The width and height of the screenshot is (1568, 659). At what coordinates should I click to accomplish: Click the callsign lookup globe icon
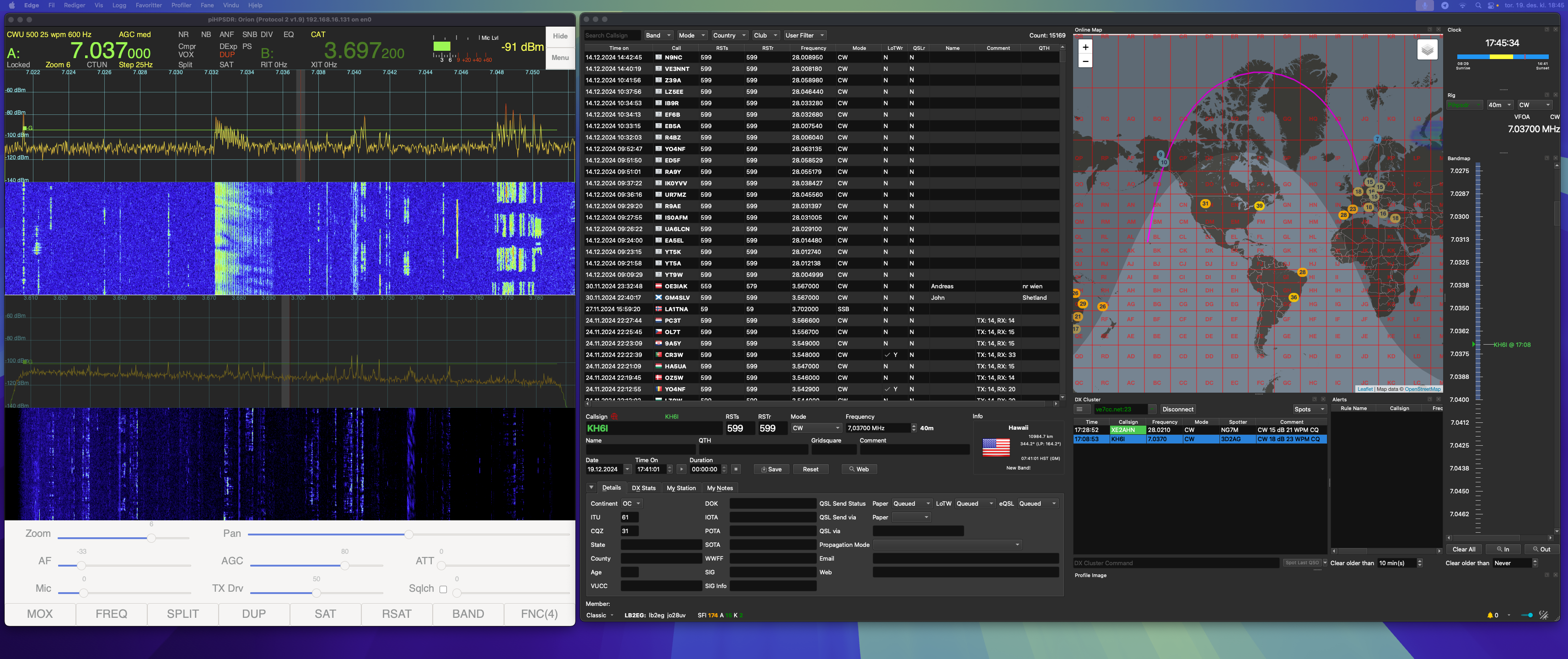click(x=614, y=416)
